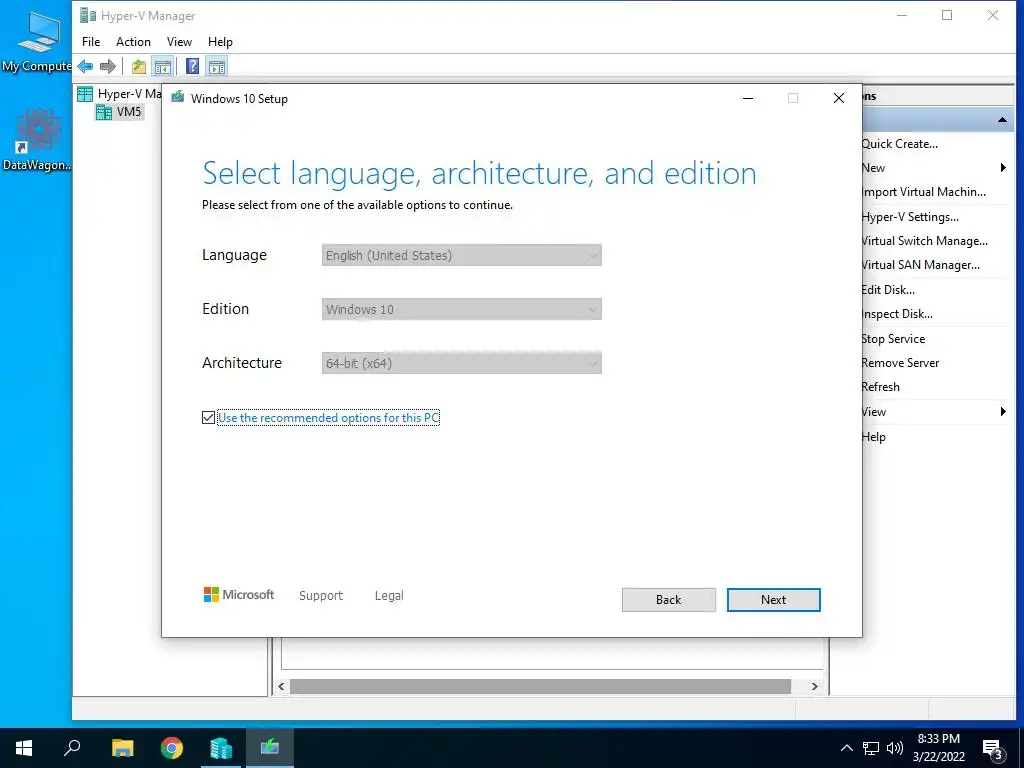Viewport: 1024px width, 768px height.
Task: Open the volume speaker tray icon
Action: point(895,748)
